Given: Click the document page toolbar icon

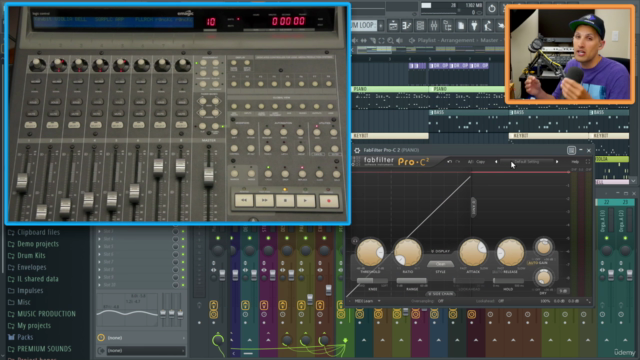Looking at the screenshot, I should [x=461, y=26].
